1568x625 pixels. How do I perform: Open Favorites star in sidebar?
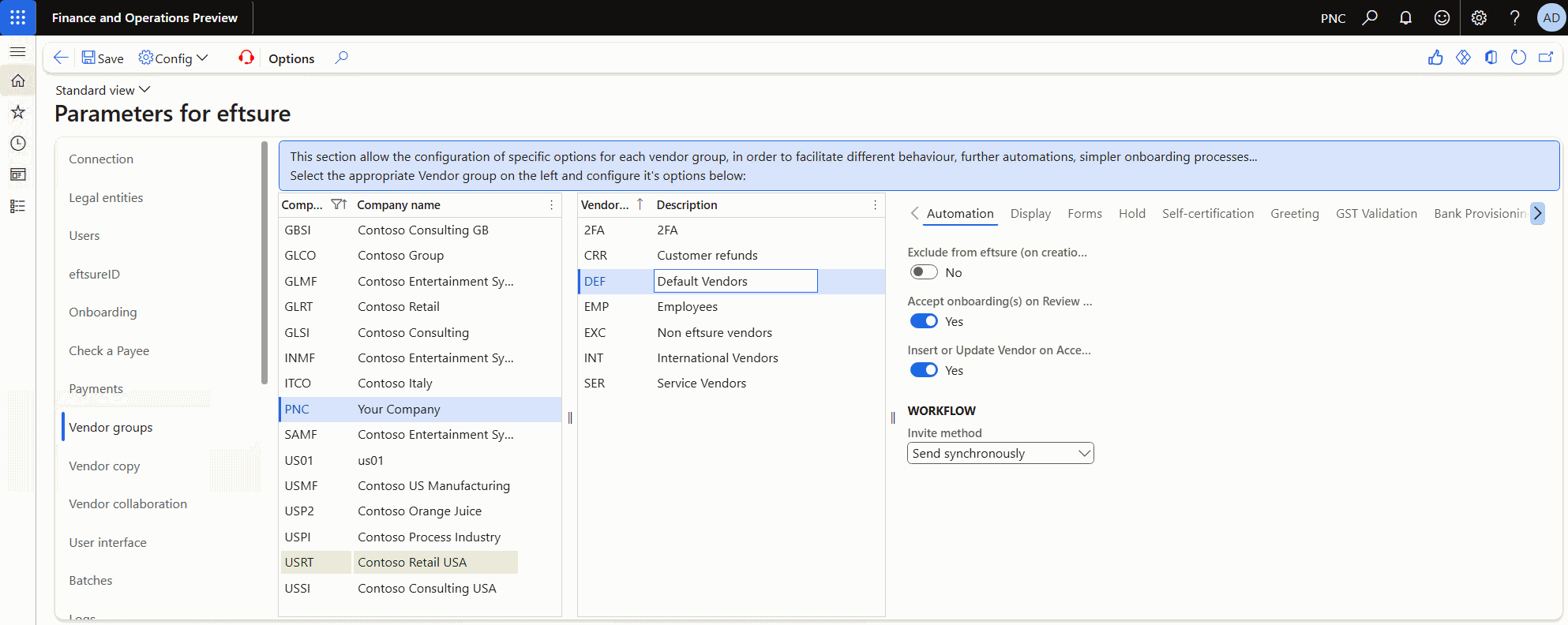pos(17,112)
